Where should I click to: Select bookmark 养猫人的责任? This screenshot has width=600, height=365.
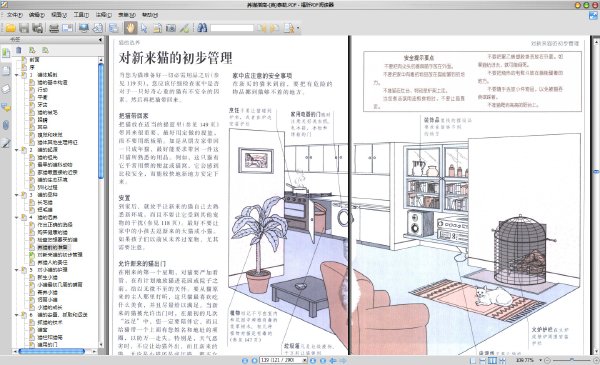click(x=52, y=262)
